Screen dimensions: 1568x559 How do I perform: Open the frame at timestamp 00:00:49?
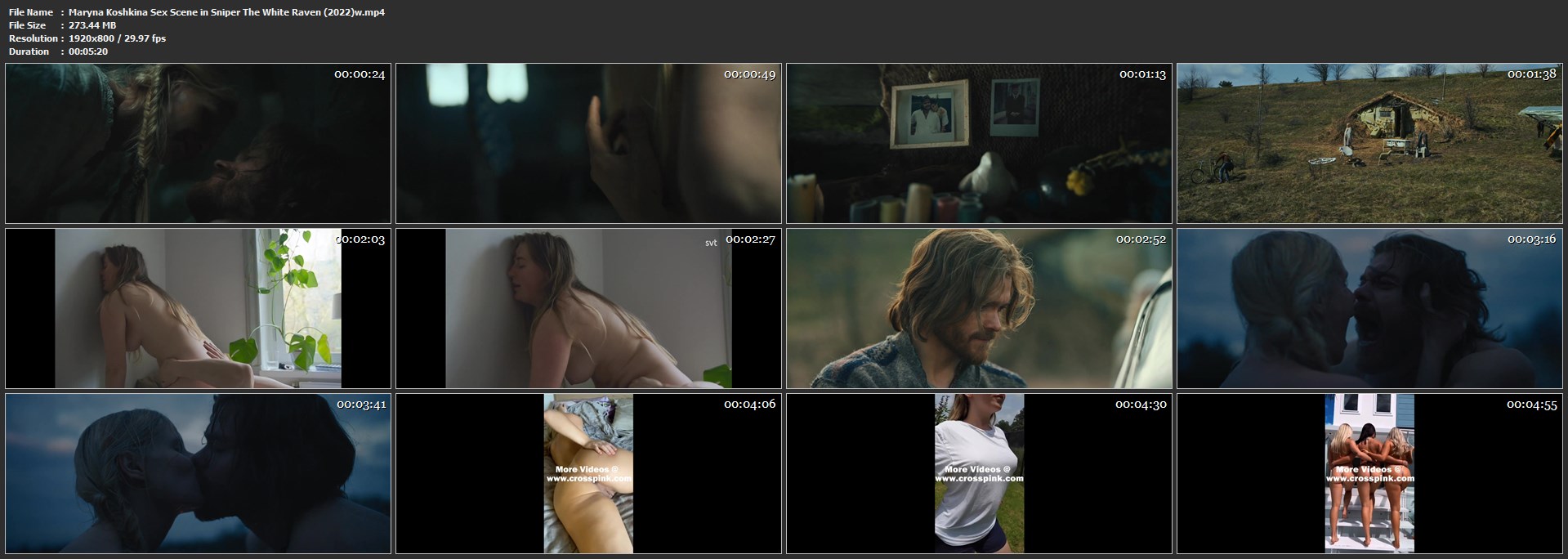pyautogui.click(x=588, y=143)
